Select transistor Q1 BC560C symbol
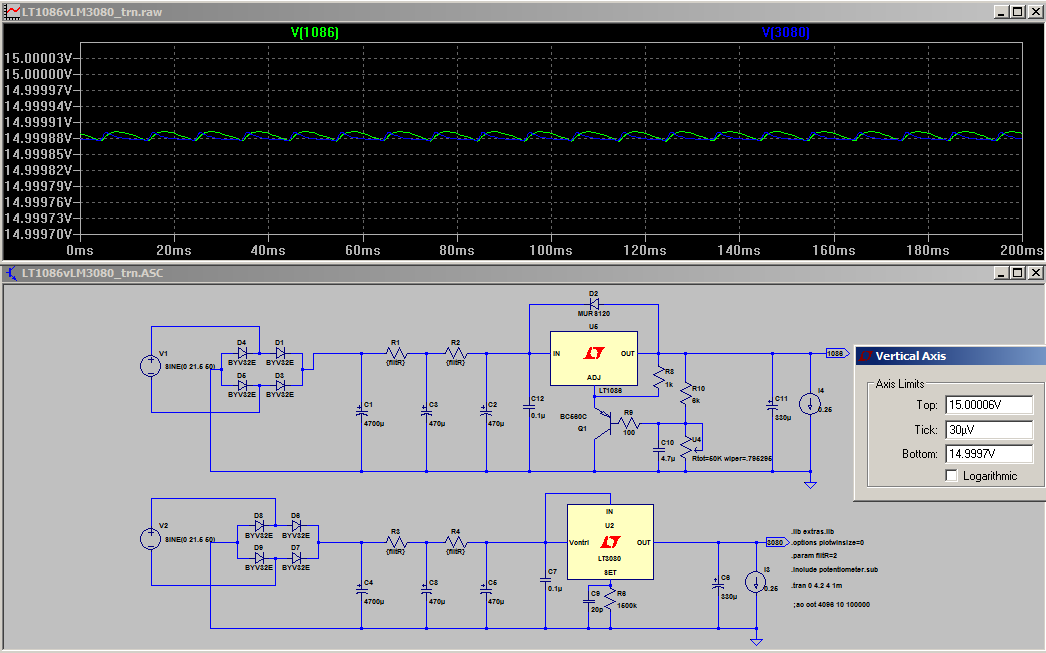This screenshot has height=653, width=1046. [602, 421]
